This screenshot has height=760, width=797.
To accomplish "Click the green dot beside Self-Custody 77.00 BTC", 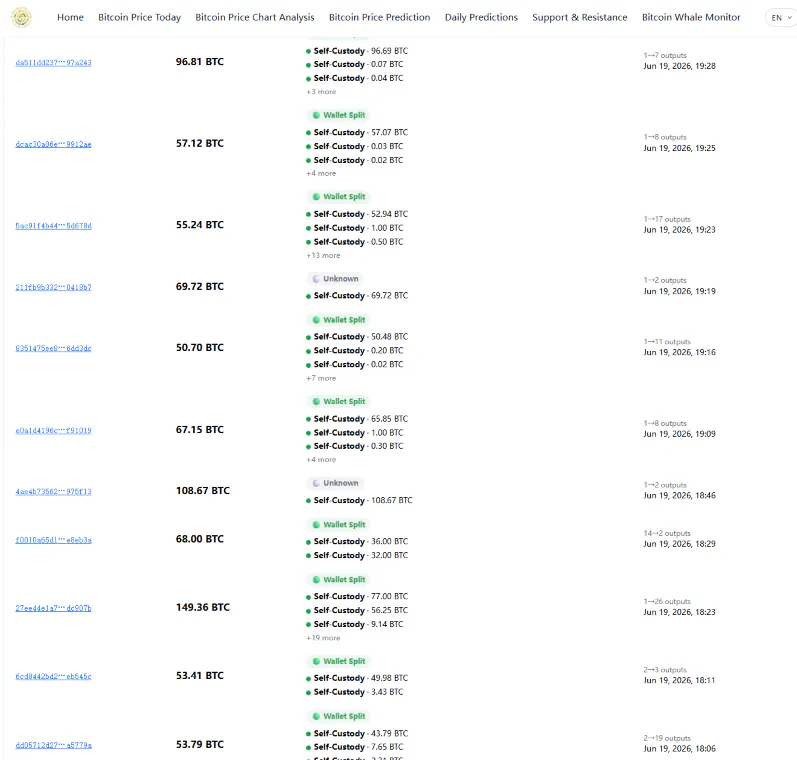I will 308,597.
